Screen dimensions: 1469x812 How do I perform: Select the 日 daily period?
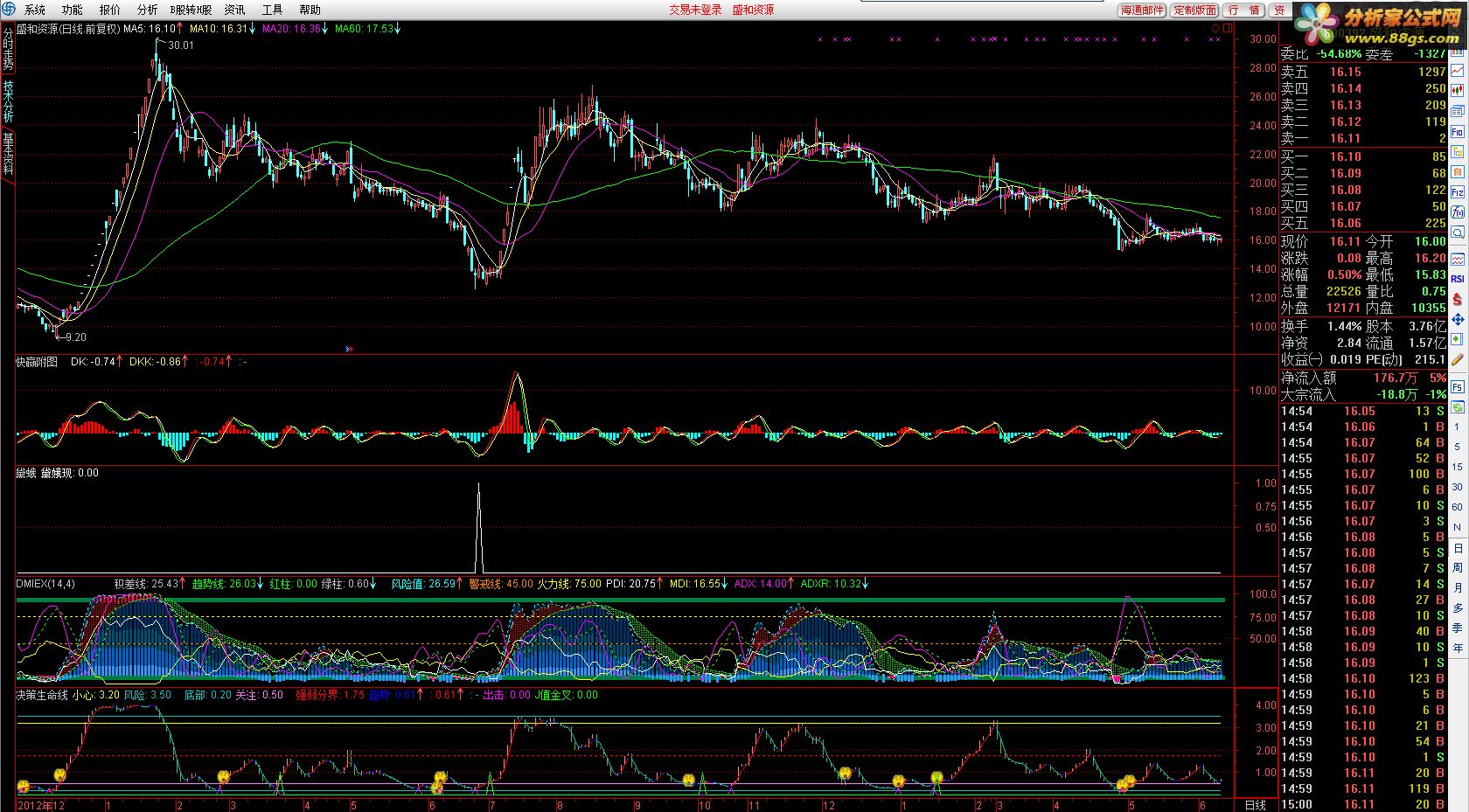[1458, 548]
